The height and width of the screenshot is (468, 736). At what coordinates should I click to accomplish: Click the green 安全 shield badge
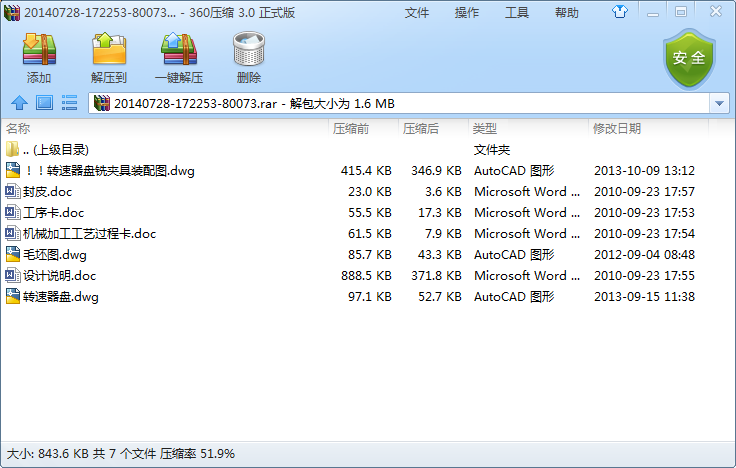coord(689,58)
